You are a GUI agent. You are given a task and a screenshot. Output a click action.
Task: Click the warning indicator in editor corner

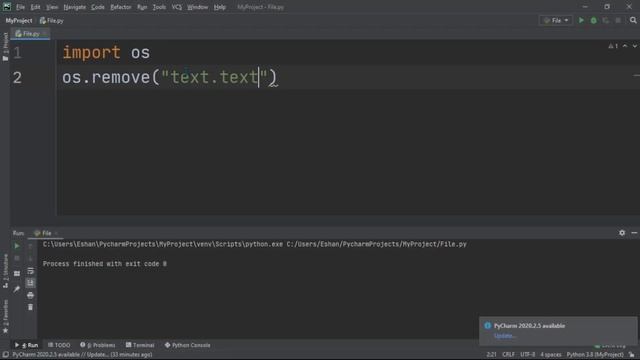(x=613, y=46)
